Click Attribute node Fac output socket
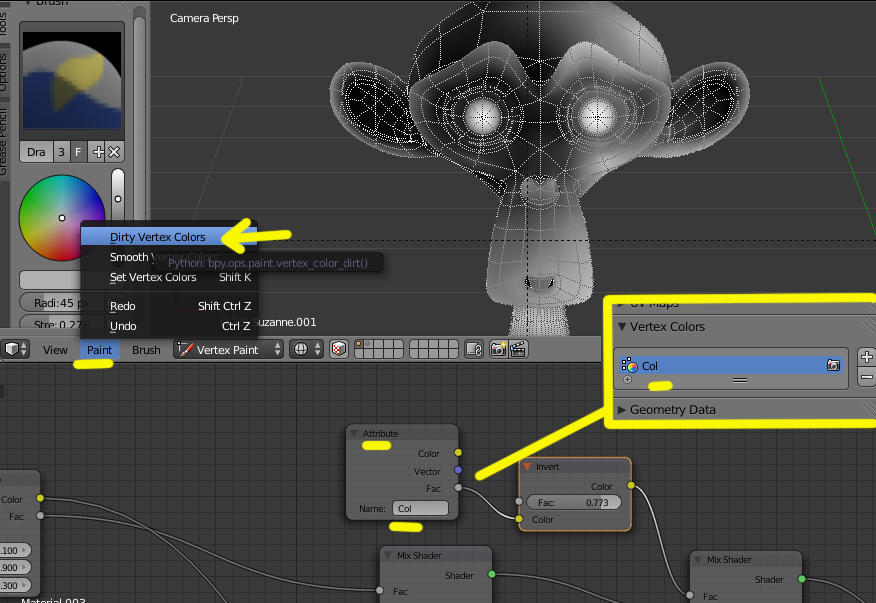The width and height of the screenshot is (876, 603). pyautogui.click(x=458, y=488)
